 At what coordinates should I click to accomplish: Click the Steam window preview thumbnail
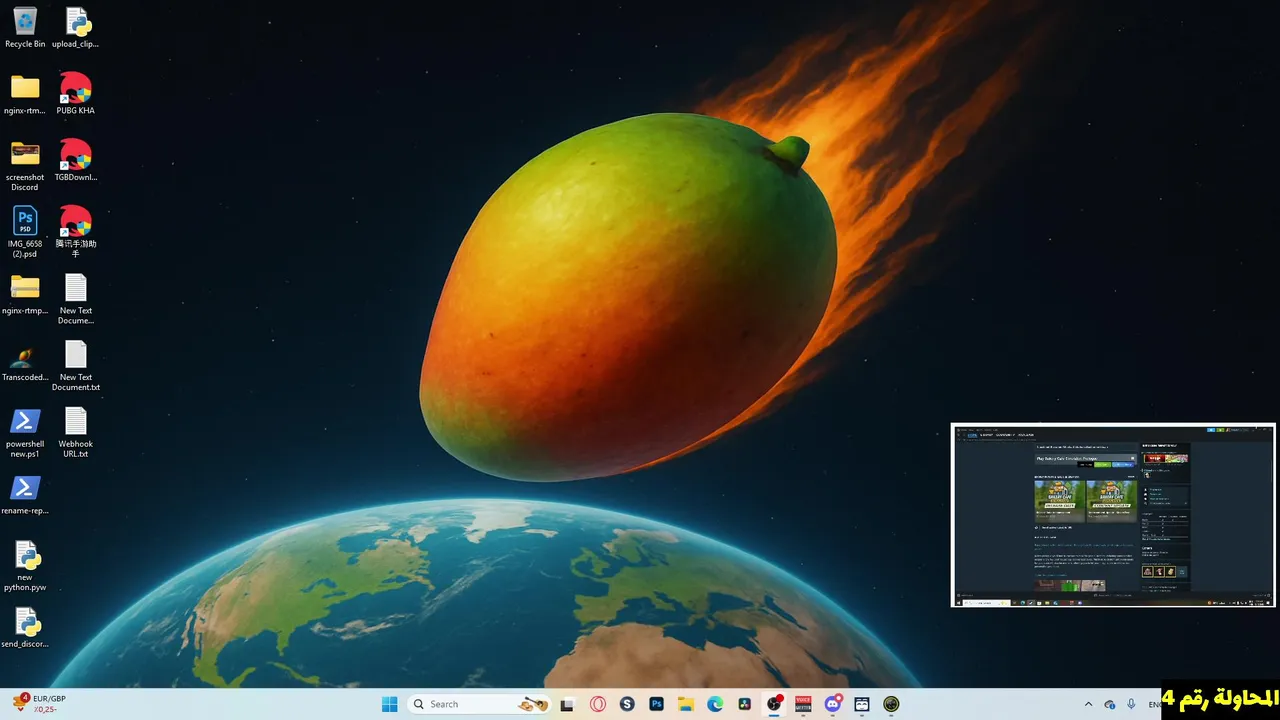[x=1113, y=515]
